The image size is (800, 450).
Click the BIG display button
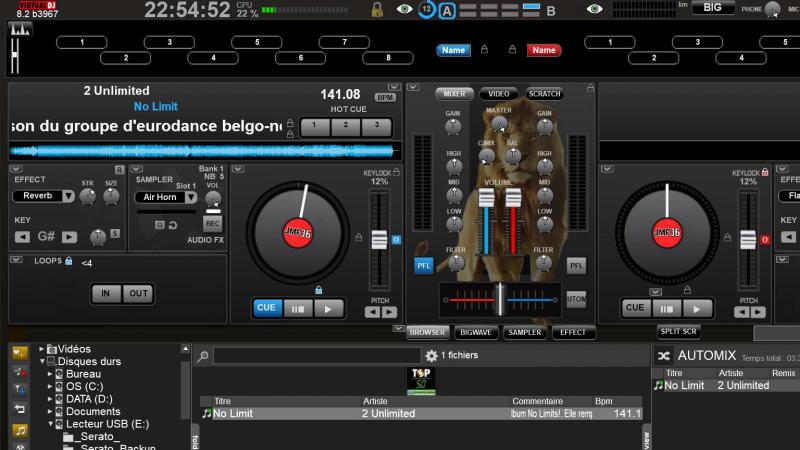[x=713, y=8]
